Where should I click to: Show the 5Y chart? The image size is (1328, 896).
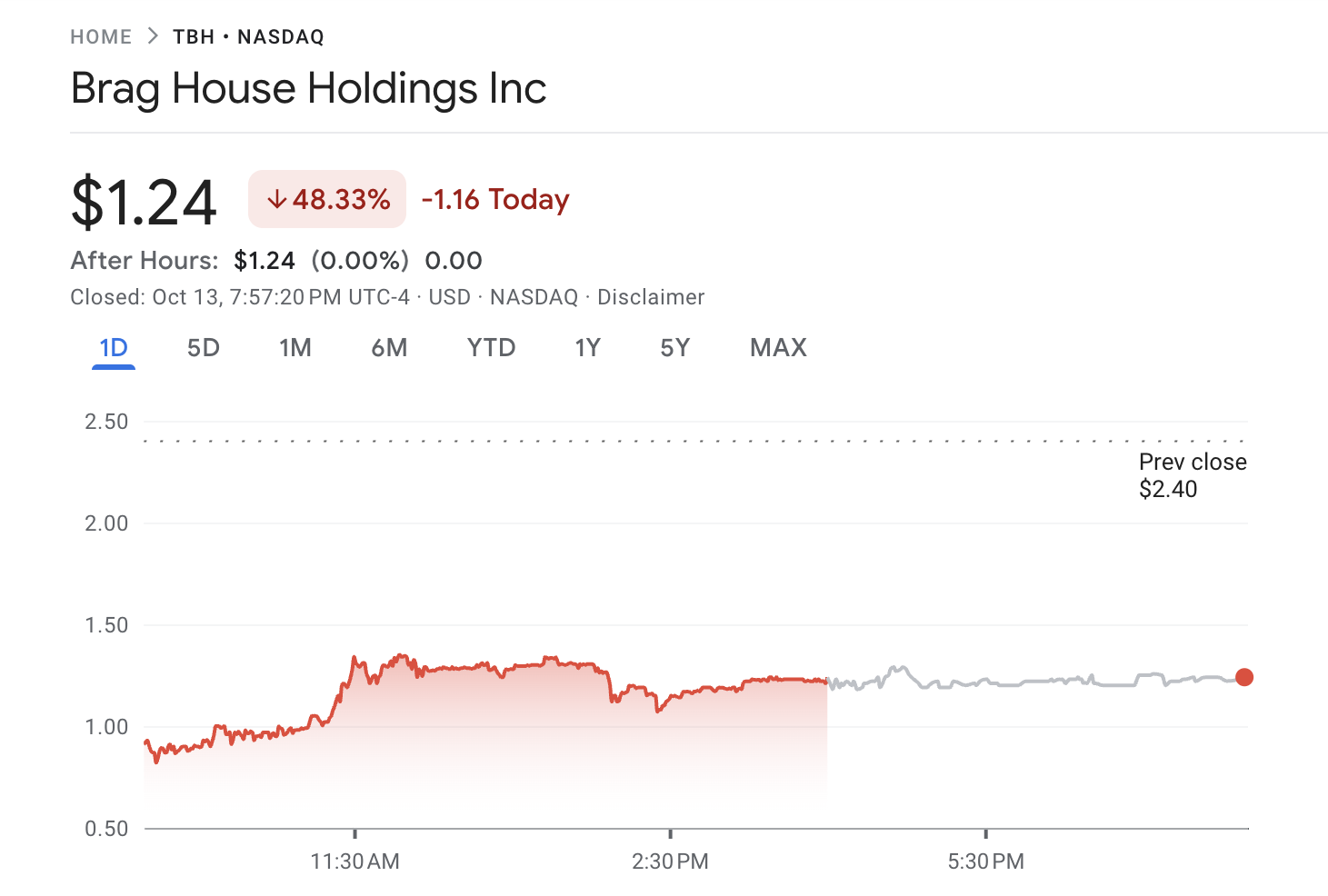[x=674, y=348]
